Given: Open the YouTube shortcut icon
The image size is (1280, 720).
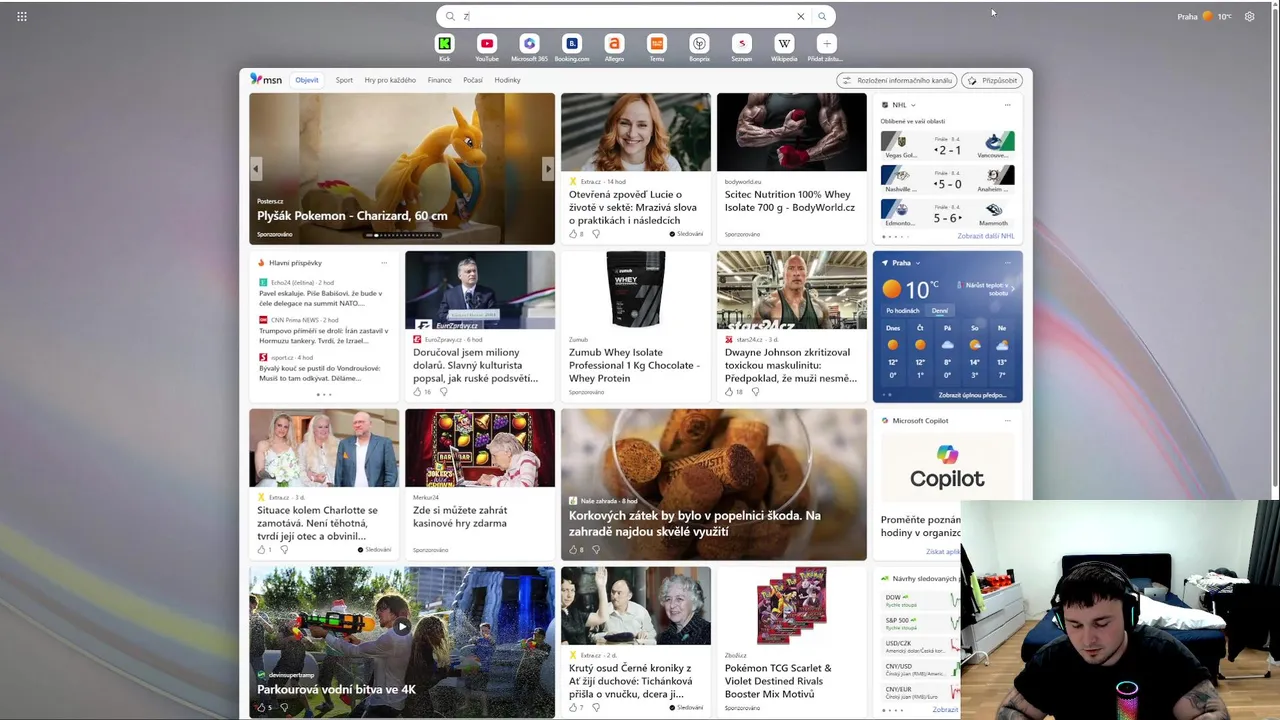Looking at the screenshot, I should (x=487, y=43).
